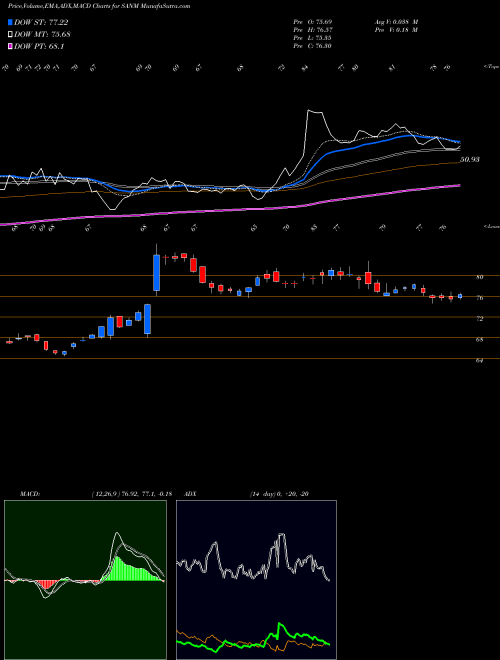Select the 'DOW PT: 68.1' legend label
Screen dimensions: 500x660
[x=39, y=46]
